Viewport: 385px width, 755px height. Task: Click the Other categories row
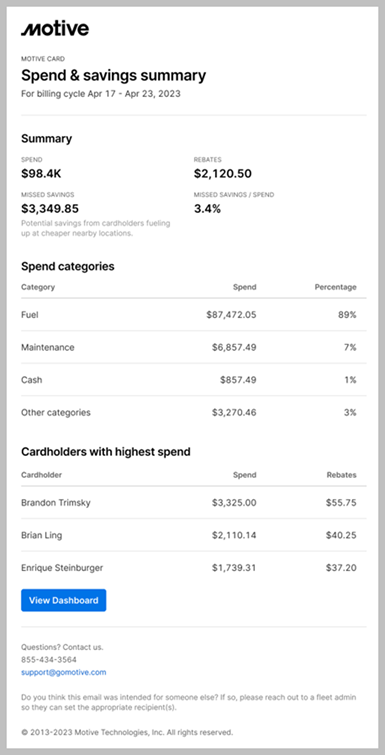(x=193, y=413)
